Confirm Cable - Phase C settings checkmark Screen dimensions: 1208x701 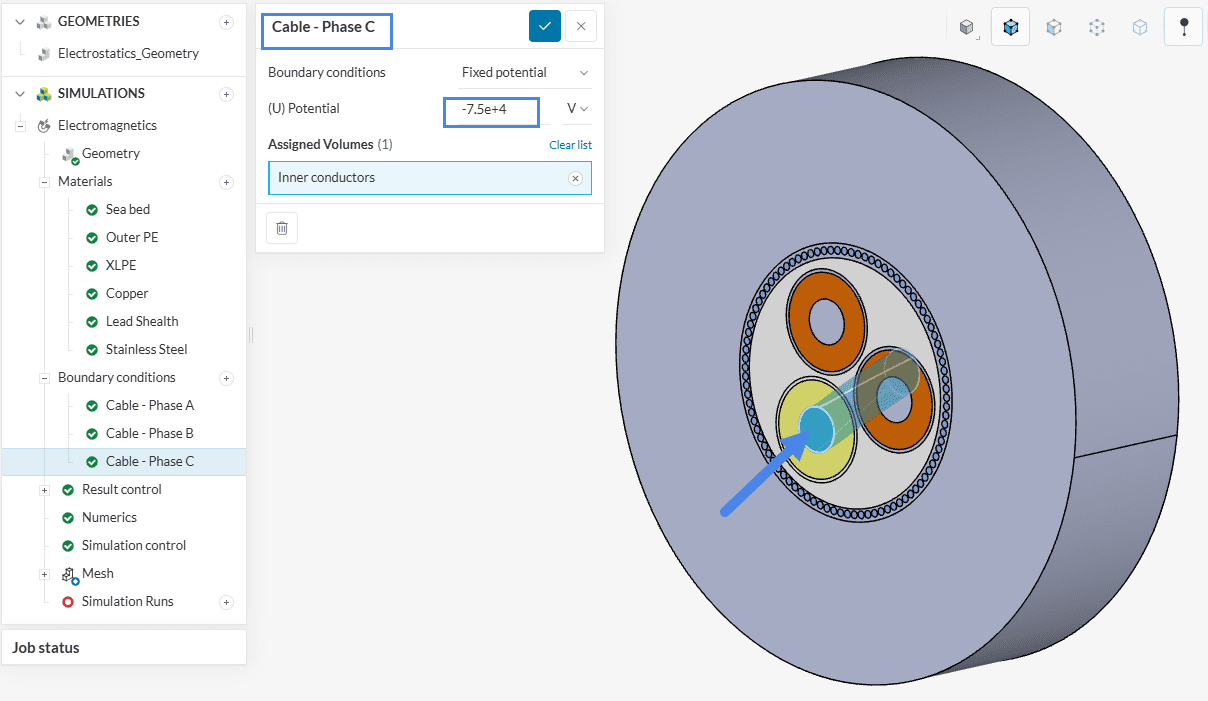click(545, 26)
